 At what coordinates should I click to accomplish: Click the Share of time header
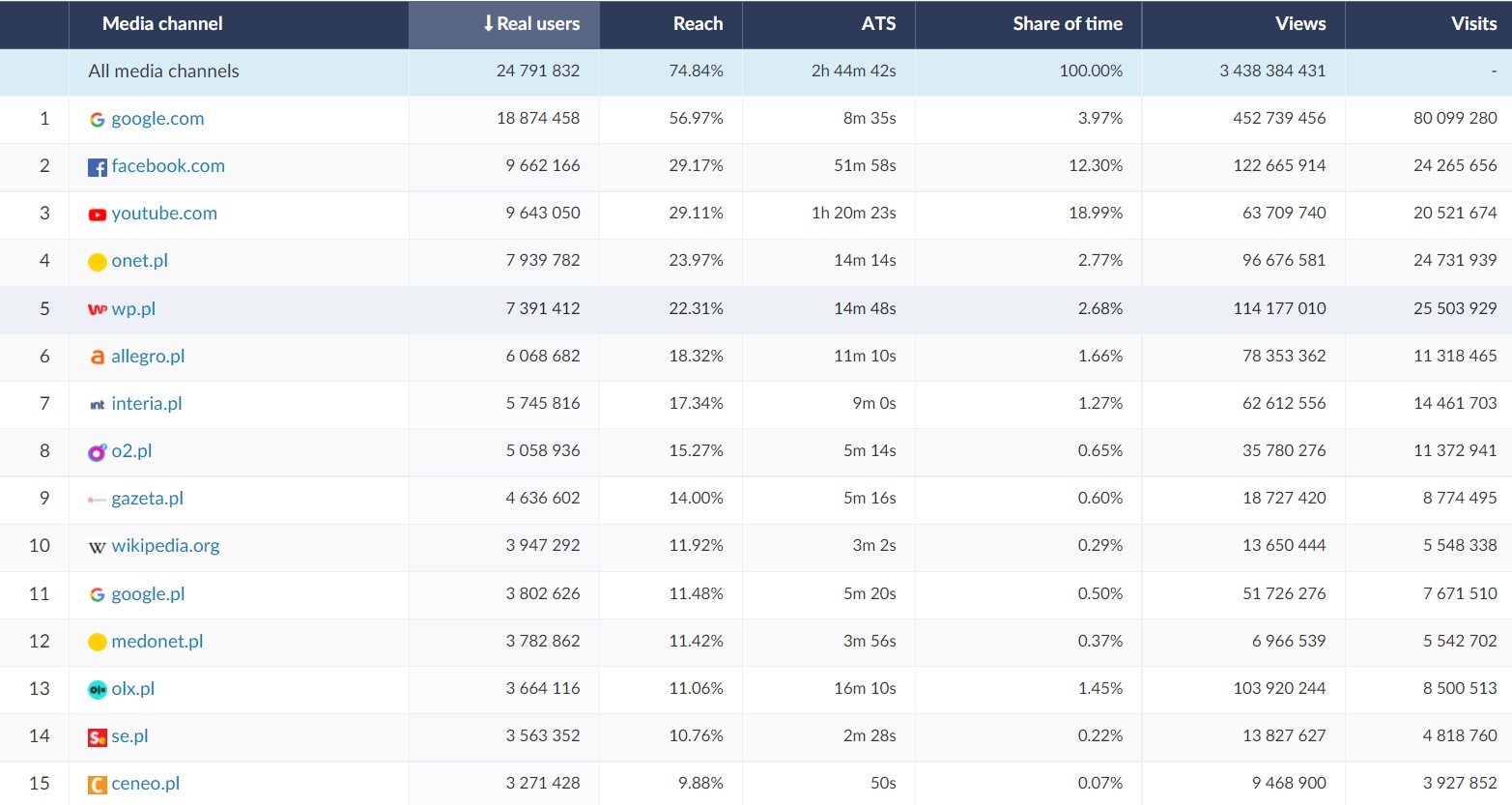click(x=1067, y=24)
